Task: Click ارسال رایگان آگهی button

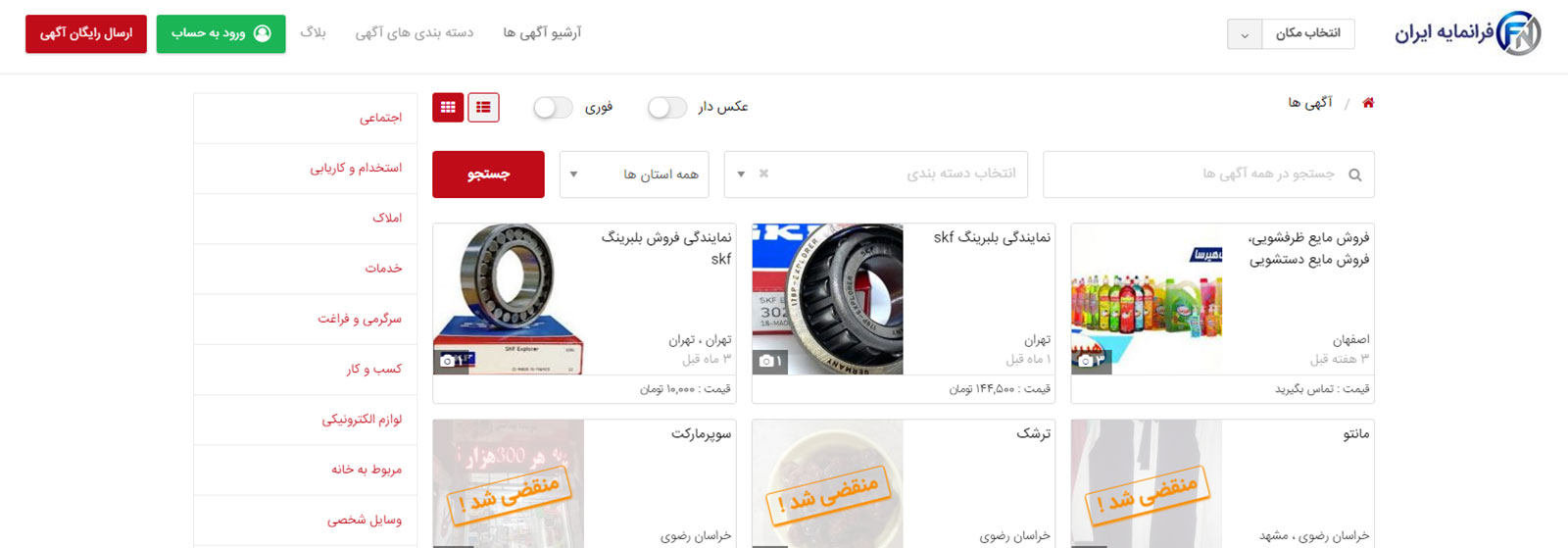Action: (86, 33)
